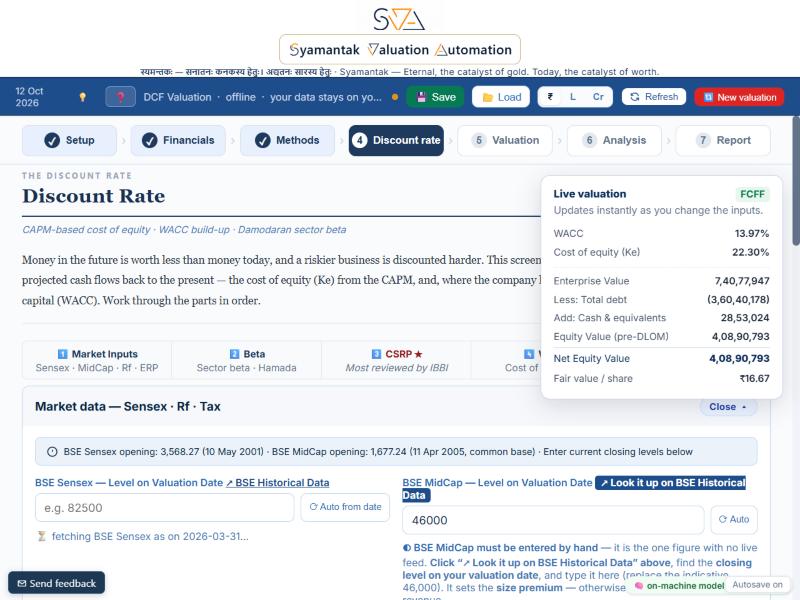Save the current valuation
This screenshot has height=600, width=800.
(436, 97)
